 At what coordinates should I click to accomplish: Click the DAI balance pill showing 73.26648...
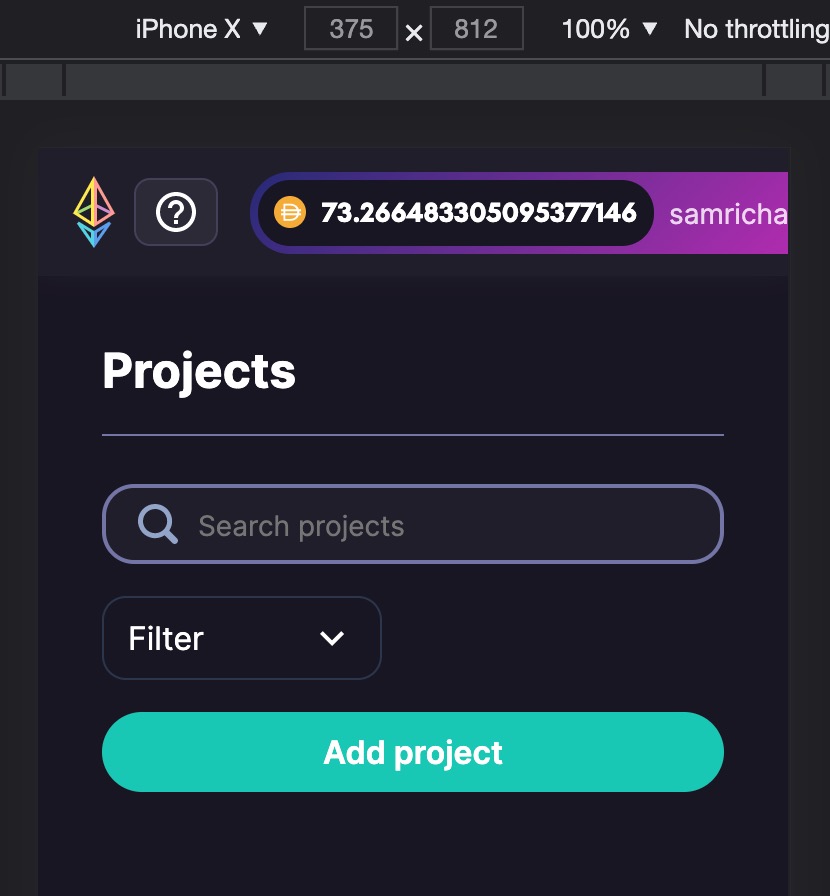coord(455,212)
